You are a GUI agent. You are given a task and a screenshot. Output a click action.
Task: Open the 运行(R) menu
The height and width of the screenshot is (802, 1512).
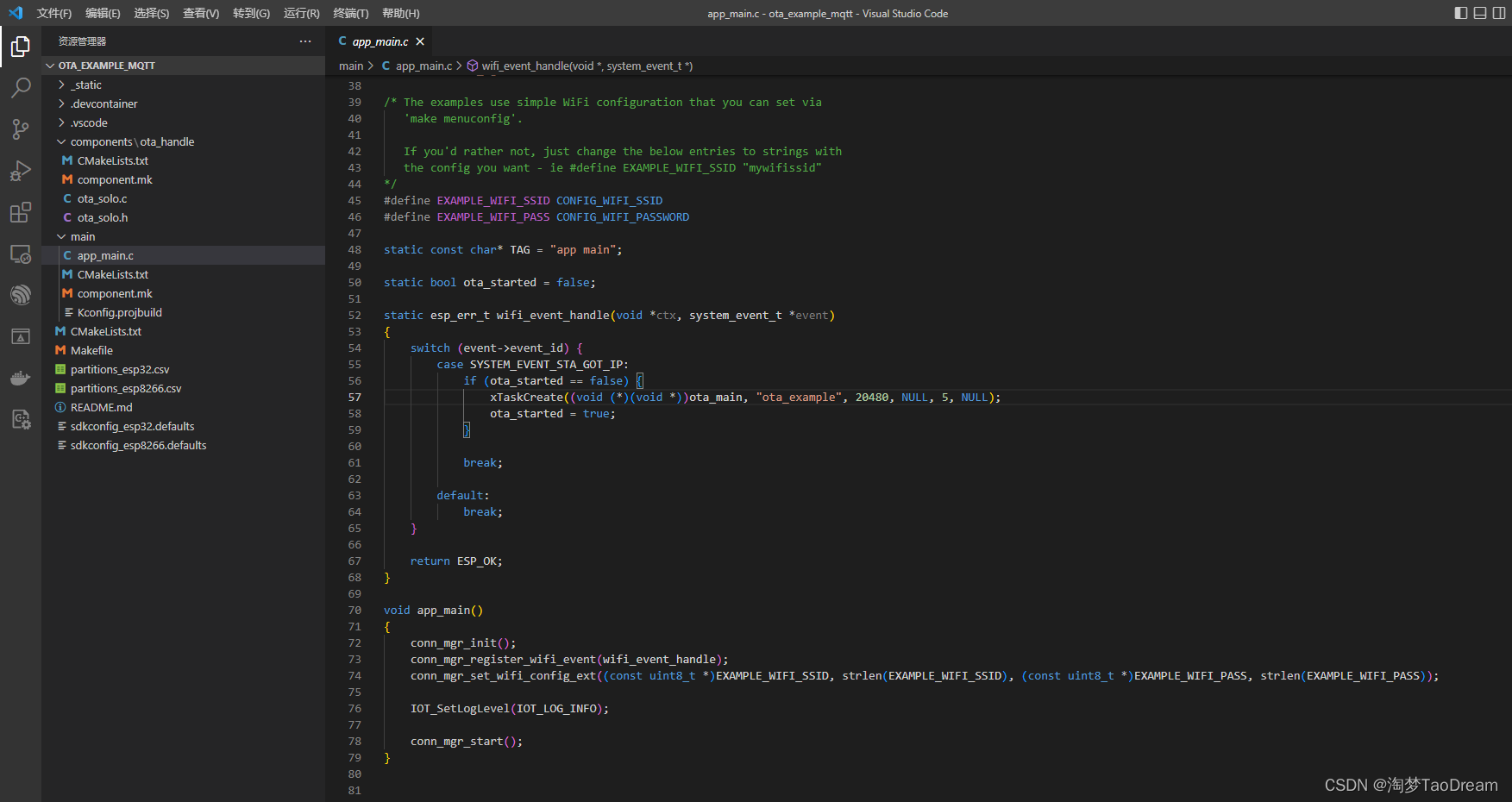click(x=301, y=13)
